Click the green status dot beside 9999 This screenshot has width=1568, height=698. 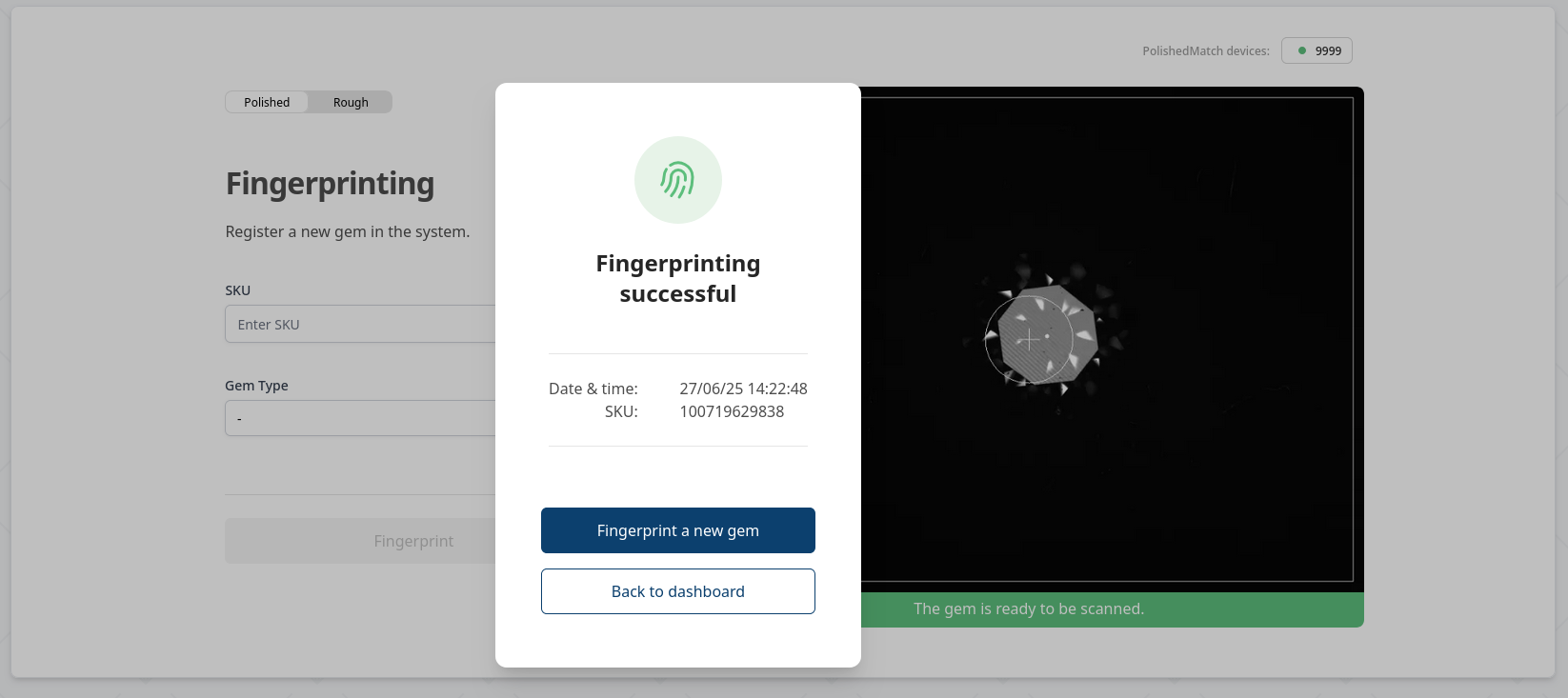tap(1302, 50)
